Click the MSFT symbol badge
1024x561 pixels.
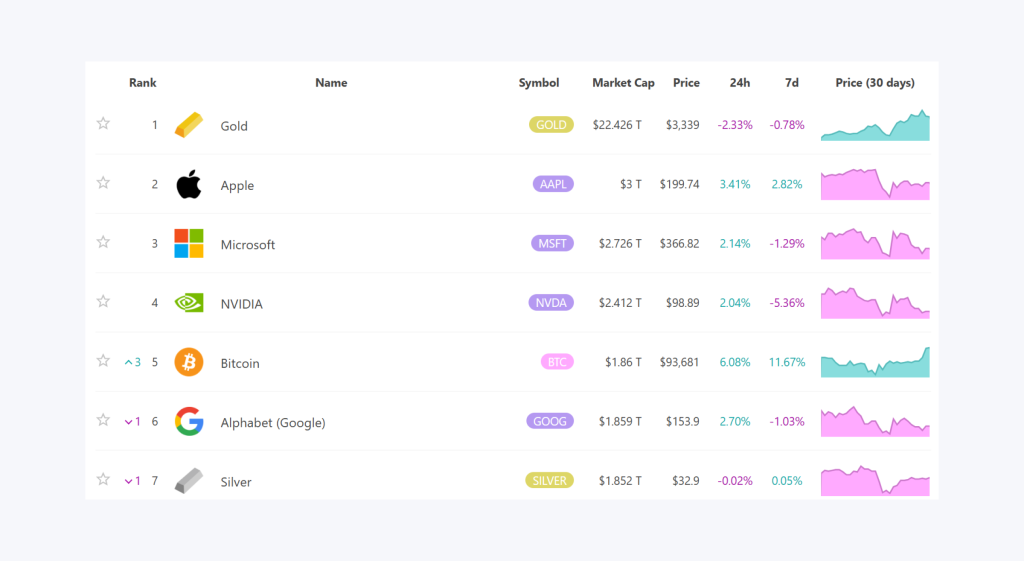tap(552, 244)
